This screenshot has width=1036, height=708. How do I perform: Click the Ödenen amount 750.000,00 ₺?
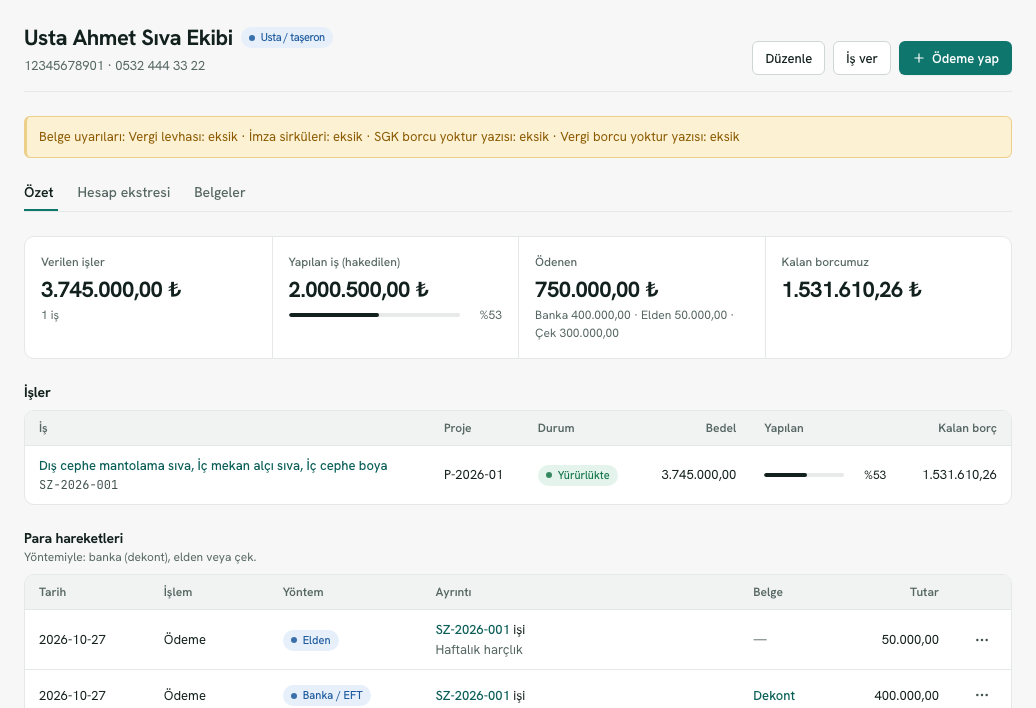(x=597, y=289)
